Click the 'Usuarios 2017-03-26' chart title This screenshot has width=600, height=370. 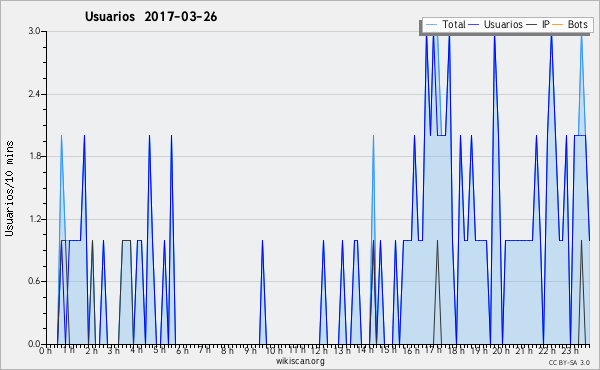click(151, 16)
